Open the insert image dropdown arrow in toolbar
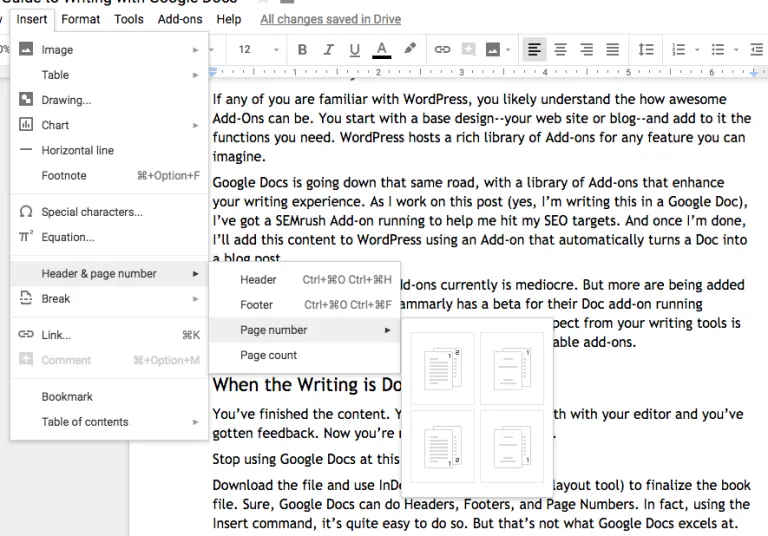The image size is (768, 536). click(508, 49)
